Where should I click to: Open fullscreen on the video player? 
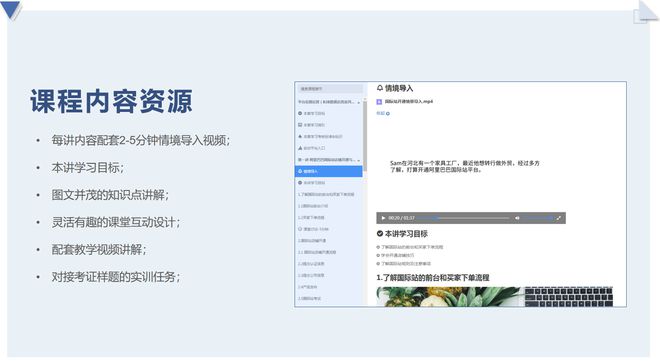(559, 218)
